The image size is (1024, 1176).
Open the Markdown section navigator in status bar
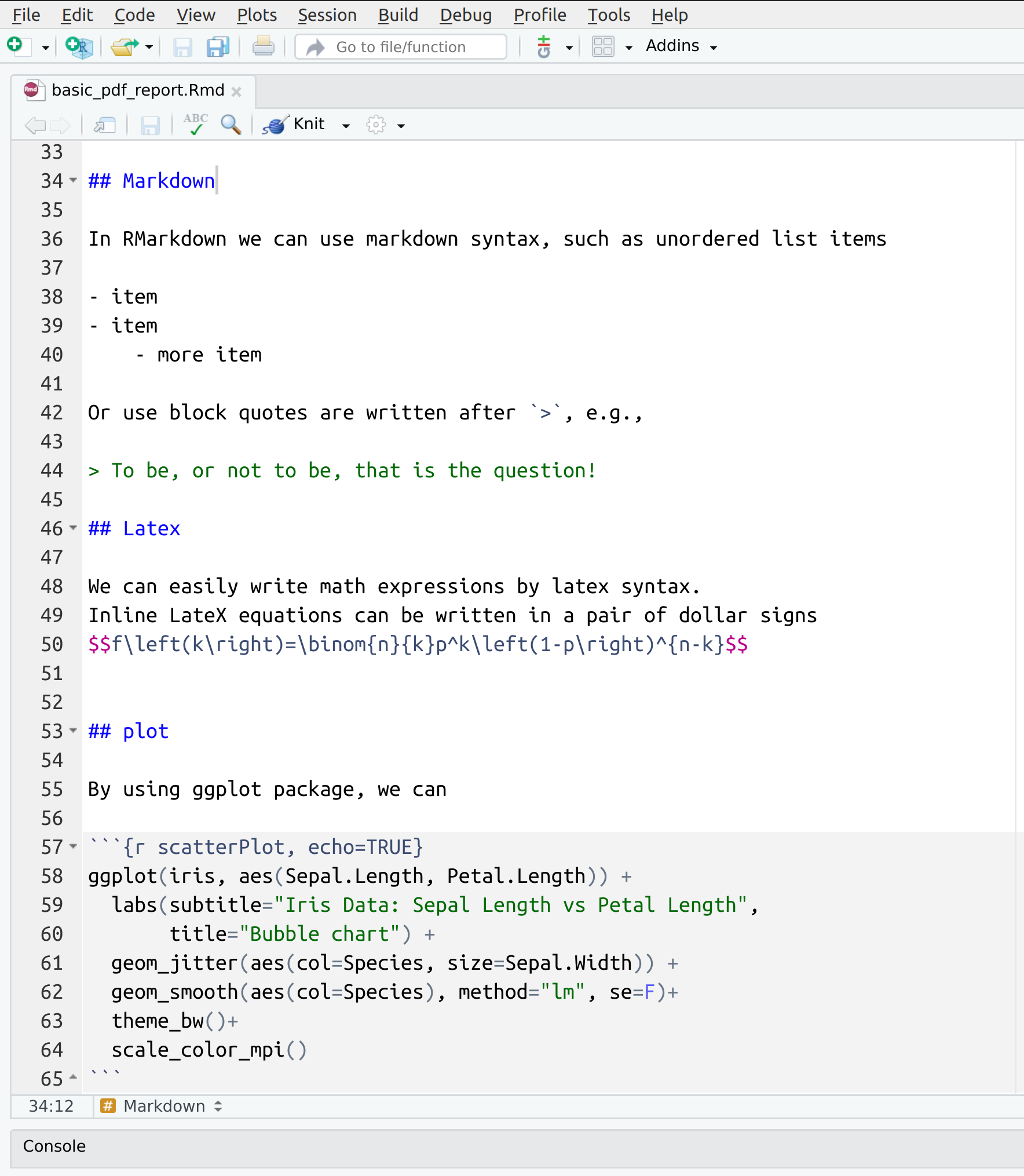click(x=162, y=1106)
